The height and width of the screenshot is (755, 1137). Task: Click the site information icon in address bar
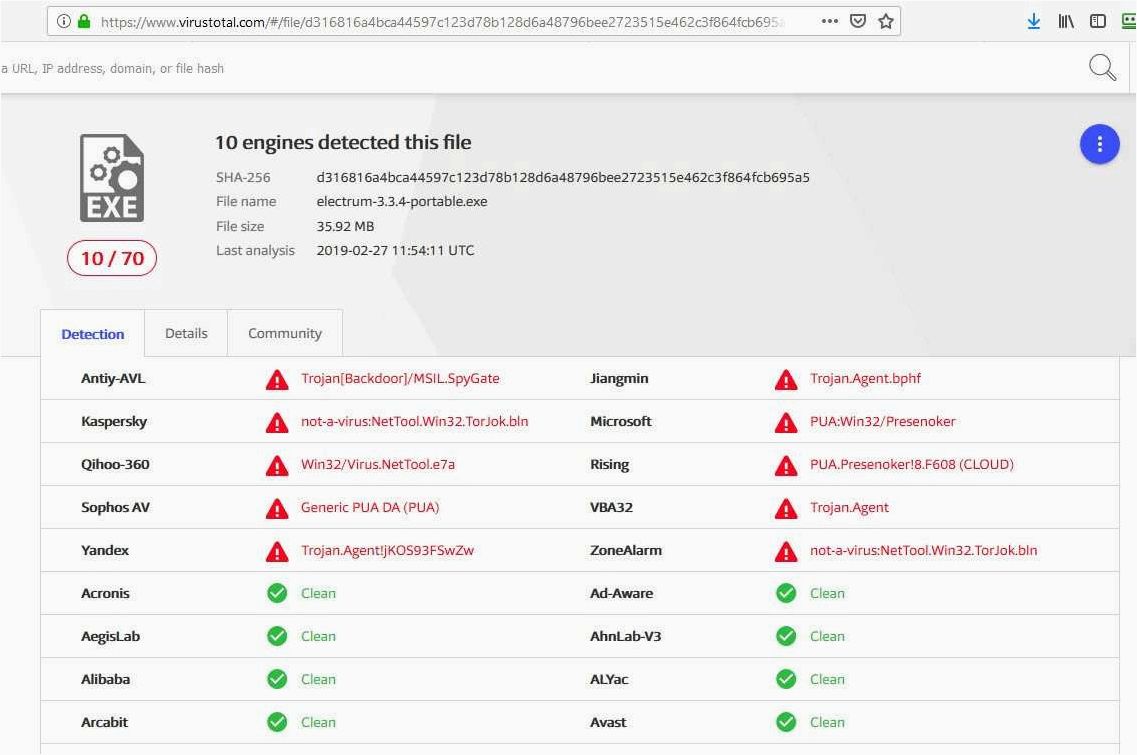(x=64, y=21)
